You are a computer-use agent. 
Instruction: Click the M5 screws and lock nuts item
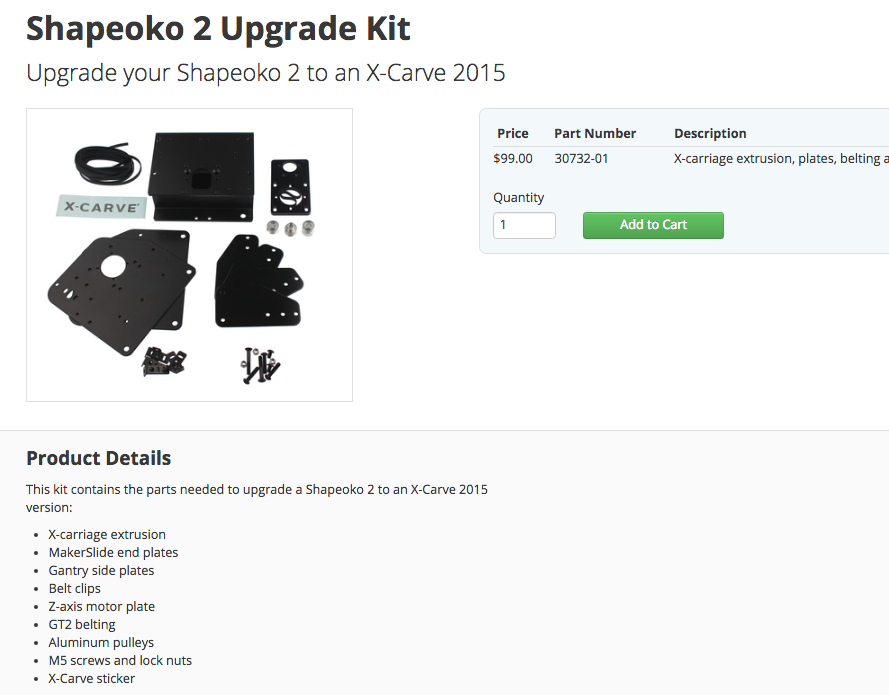120,660
